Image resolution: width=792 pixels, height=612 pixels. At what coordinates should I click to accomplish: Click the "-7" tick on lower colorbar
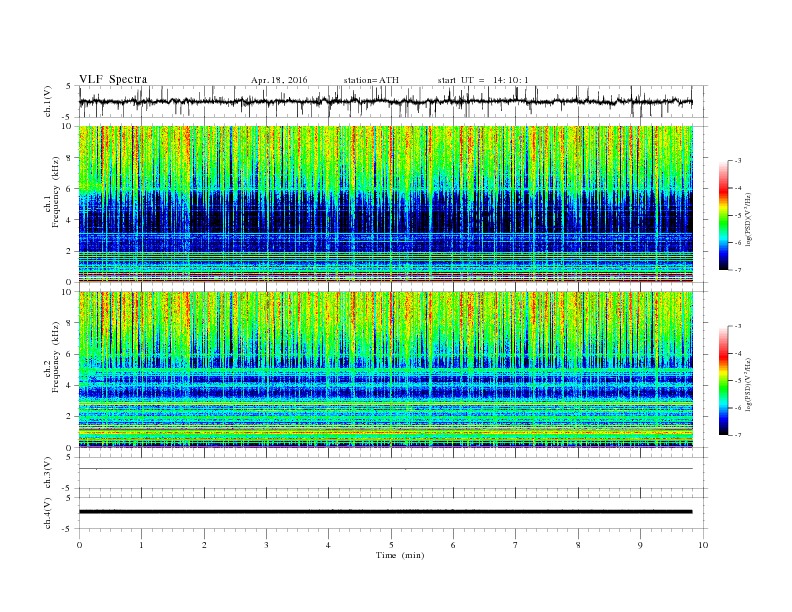pyautogui.click(x=738, y=435)
